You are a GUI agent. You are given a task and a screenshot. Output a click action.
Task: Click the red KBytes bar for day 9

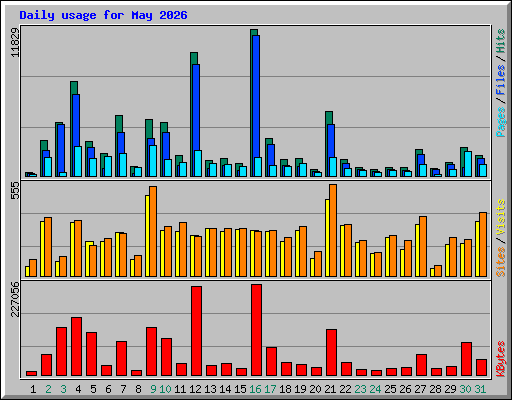pyautogui.click(x=151, y=352)
